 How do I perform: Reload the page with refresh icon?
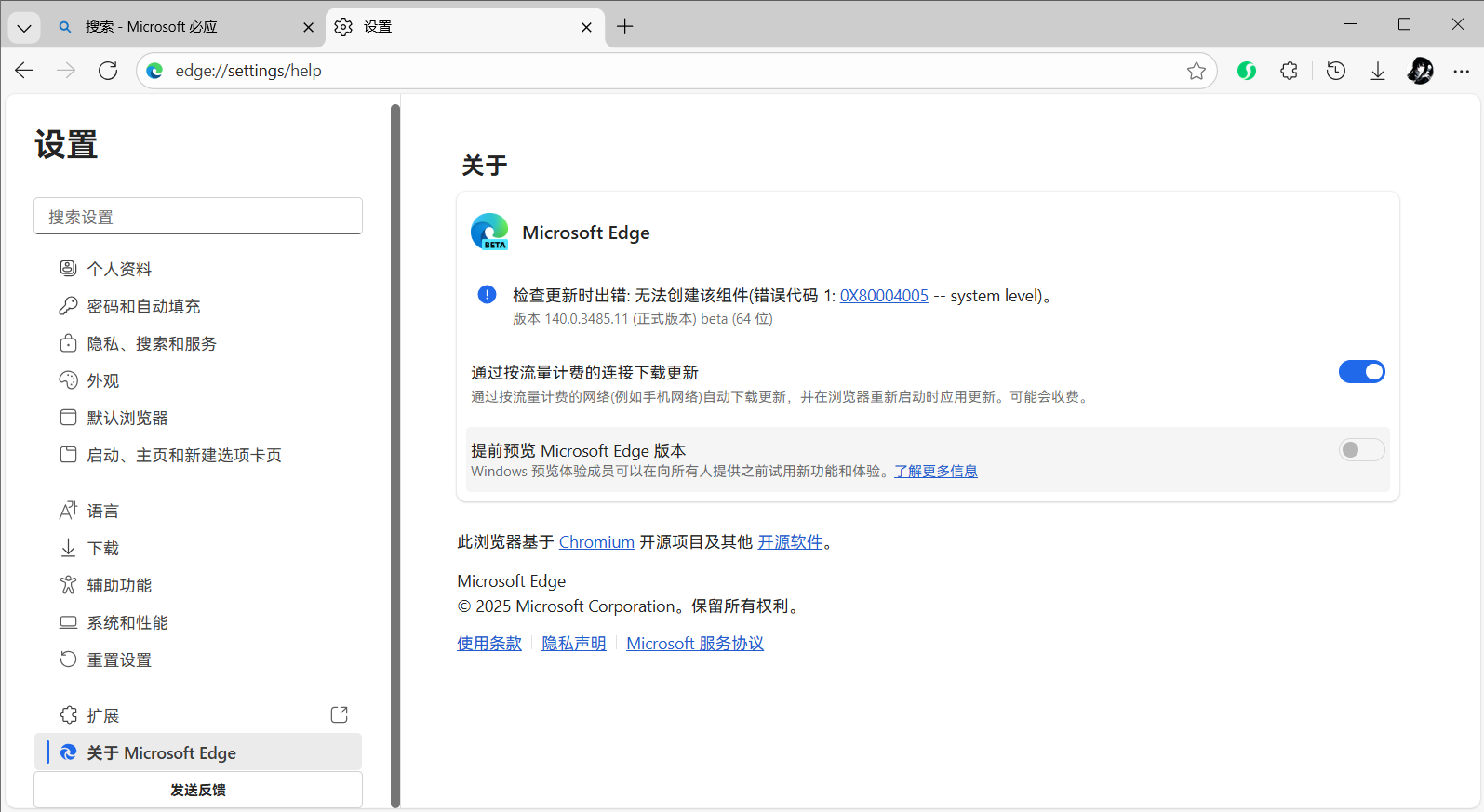[x=108, y=71]
